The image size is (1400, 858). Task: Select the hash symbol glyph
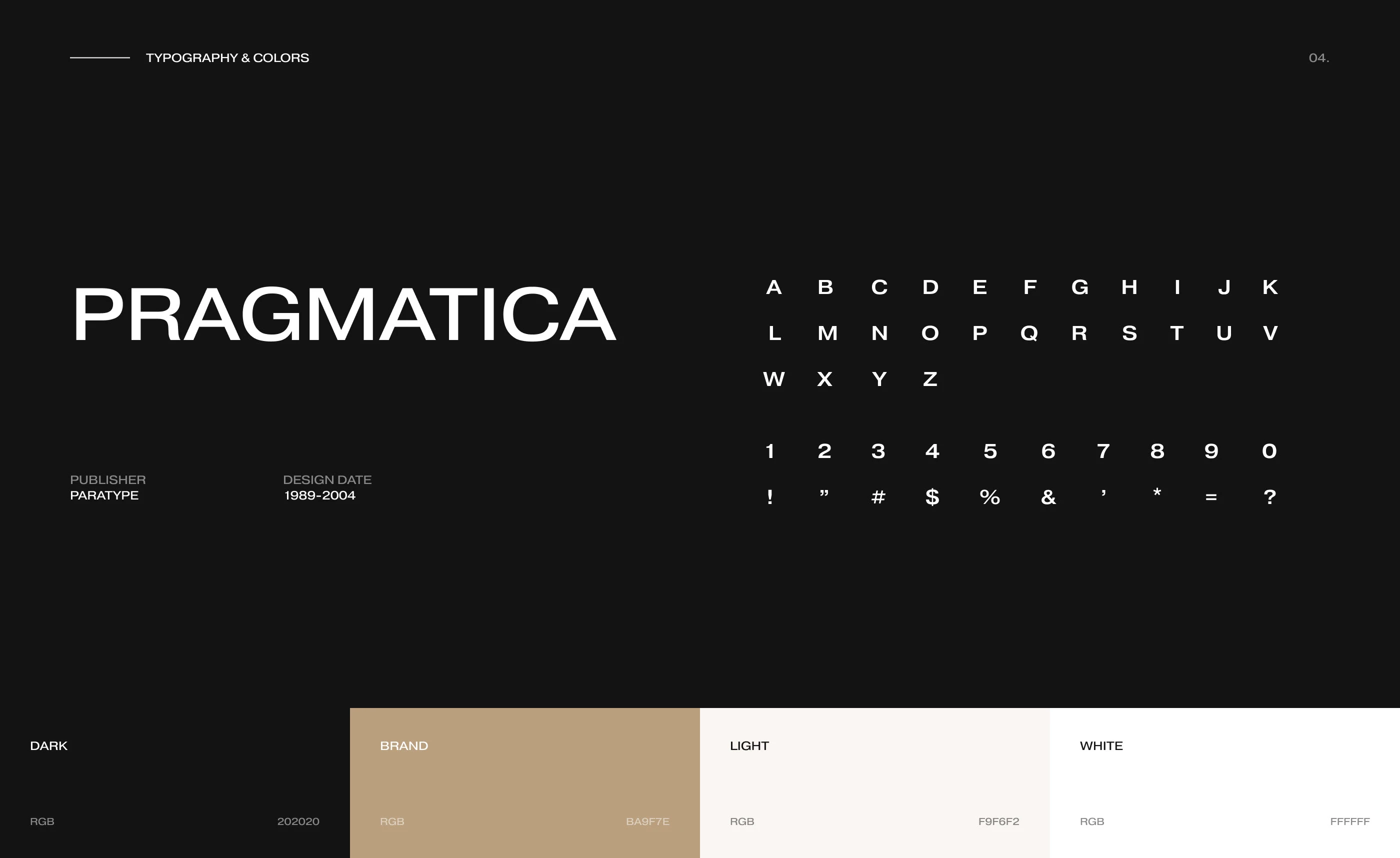878,498
